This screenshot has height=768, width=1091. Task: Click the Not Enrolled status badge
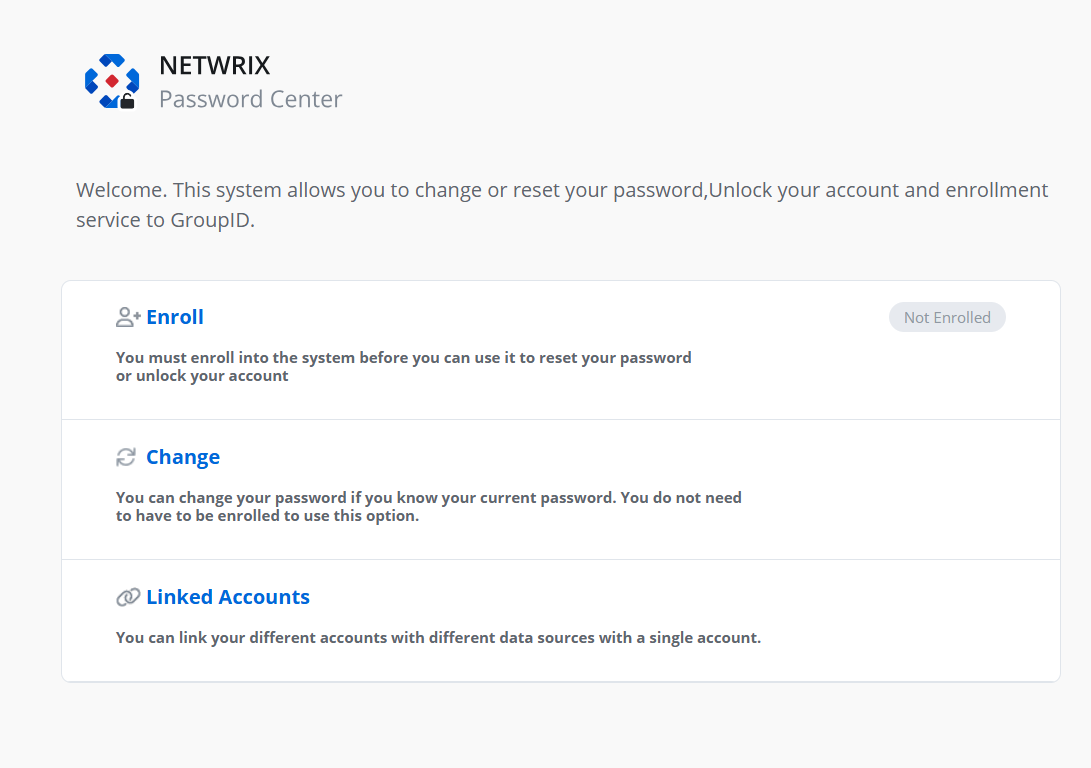tap(947, 318)
